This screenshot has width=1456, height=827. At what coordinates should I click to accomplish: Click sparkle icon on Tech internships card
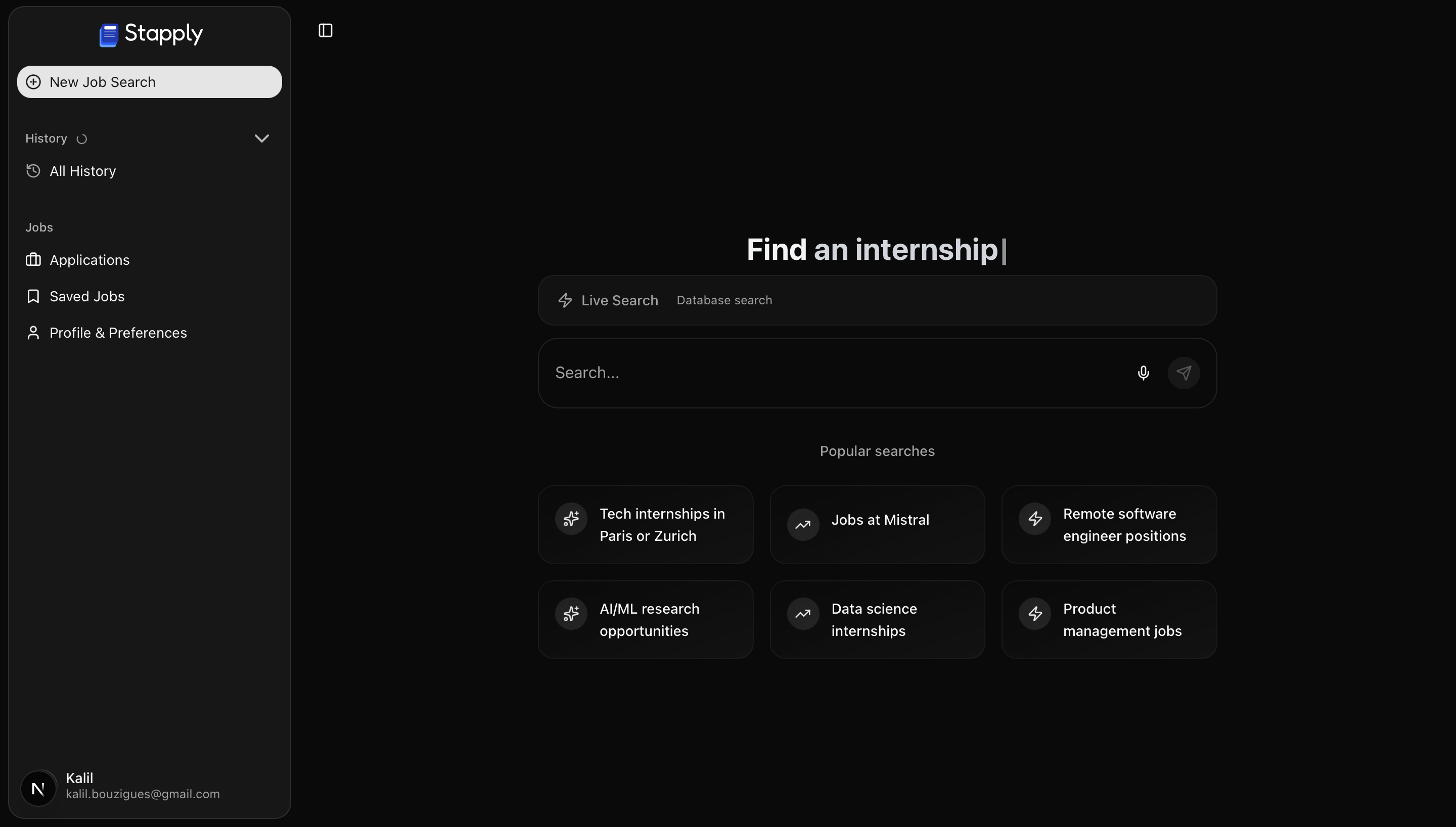571,519
